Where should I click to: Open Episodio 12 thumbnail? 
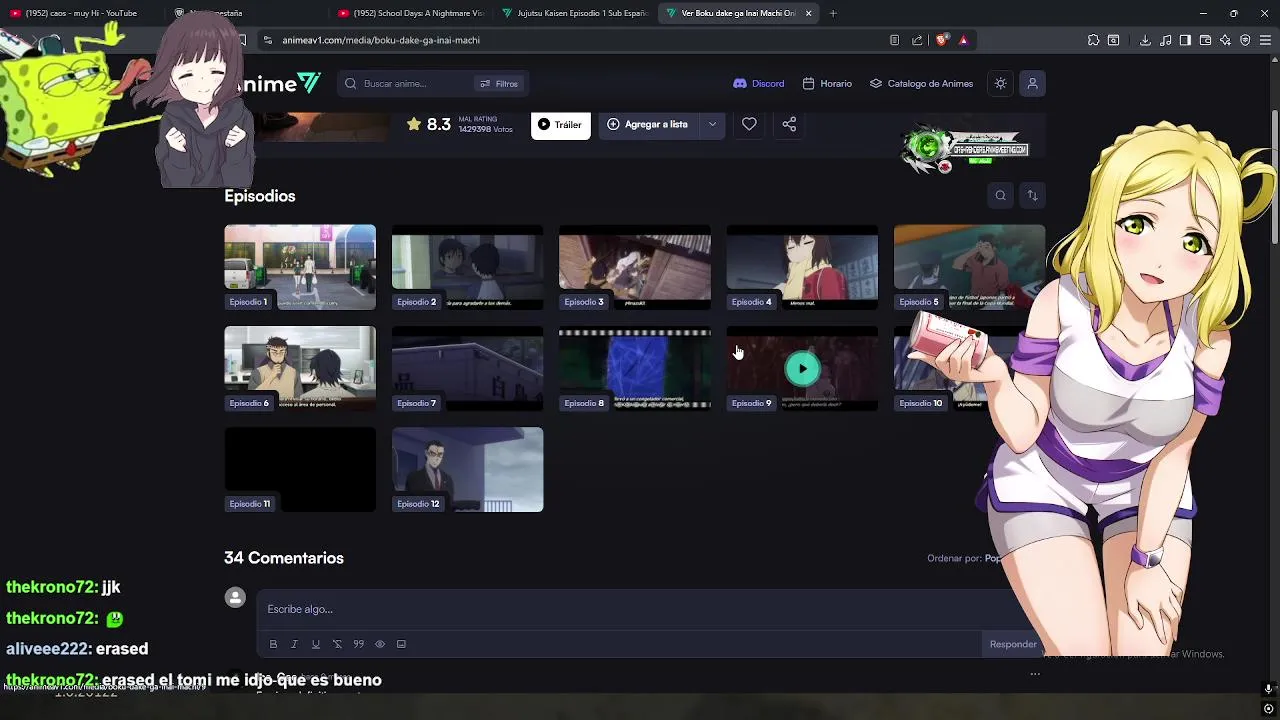click(467, 470)
